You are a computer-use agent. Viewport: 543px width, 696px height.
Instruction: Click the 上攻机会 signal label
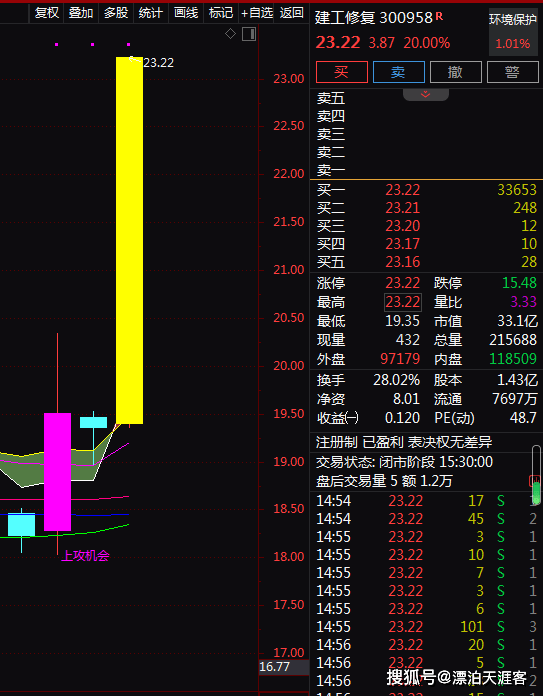[85, 555]
